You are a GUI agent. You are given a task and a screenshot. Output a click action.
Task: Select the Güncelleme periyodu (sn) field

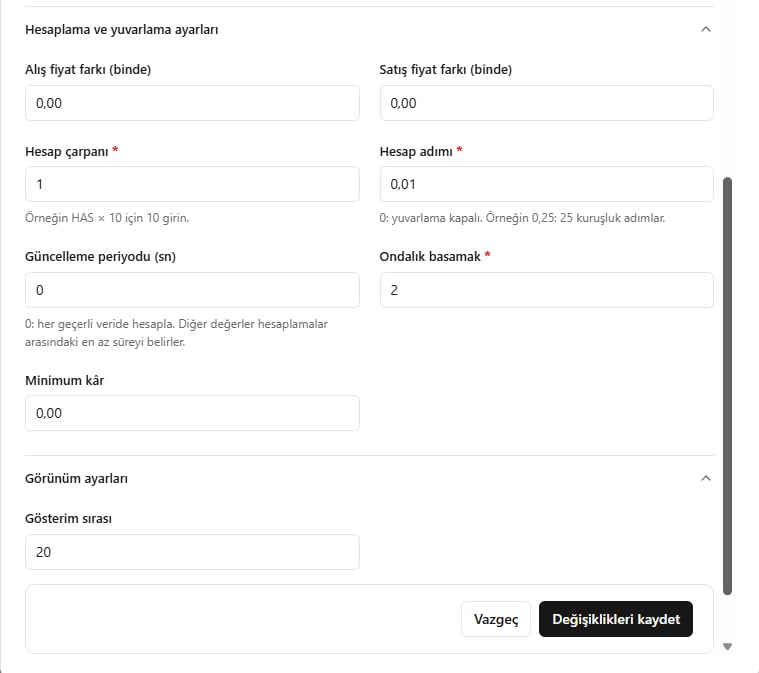(192, 290)
